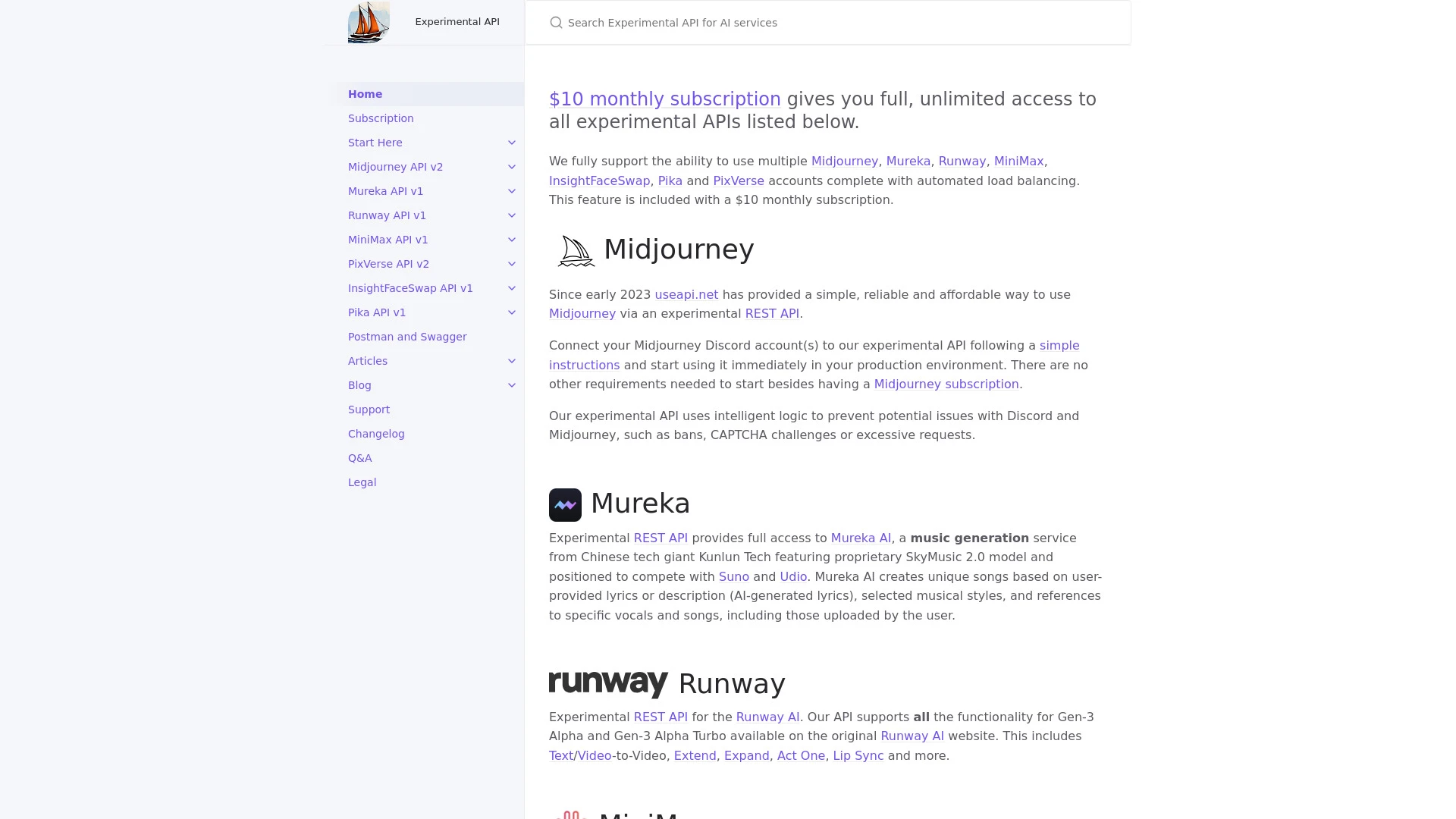Toggle the Blog section open
This screenshot has width=1456, height=819.
(511, 385)
